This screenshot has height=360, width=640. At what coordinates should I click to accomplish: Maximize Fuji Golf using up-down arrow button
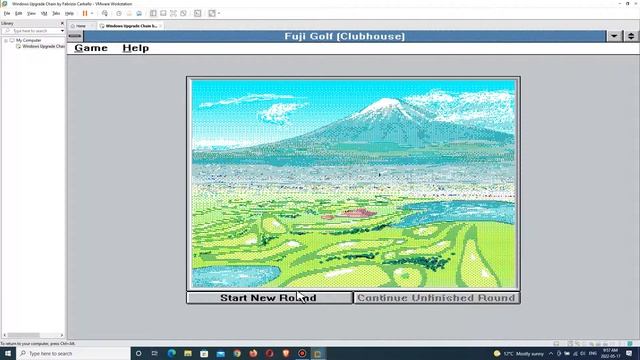pyautogui.click(x=631, y=36)
